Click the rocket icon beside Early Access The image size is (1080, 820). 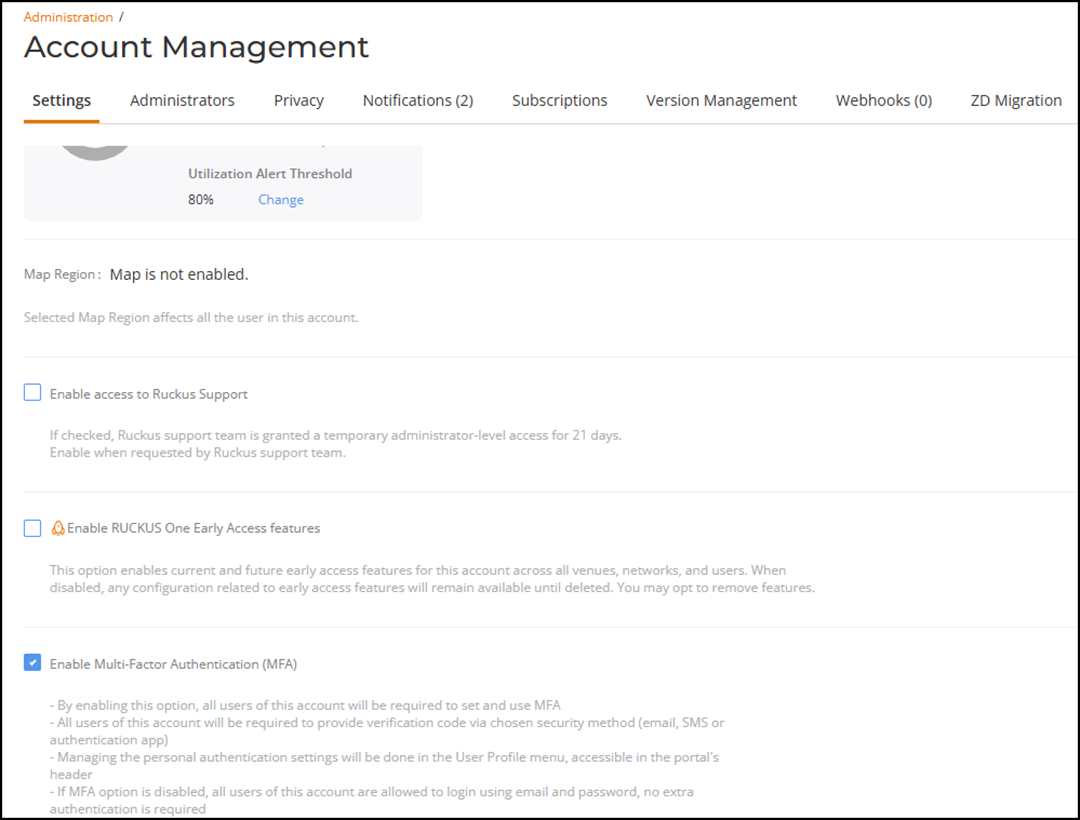pyautogui.click(x=58, y=528)
